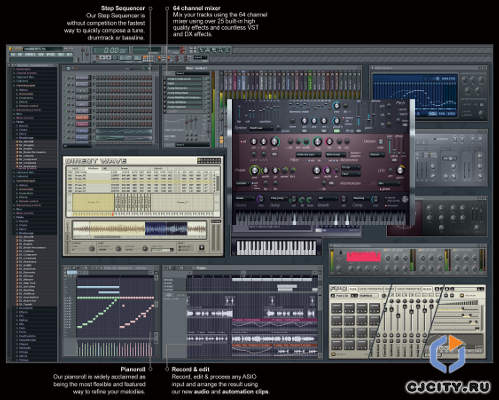Open the FILE menu

[13, 54]
